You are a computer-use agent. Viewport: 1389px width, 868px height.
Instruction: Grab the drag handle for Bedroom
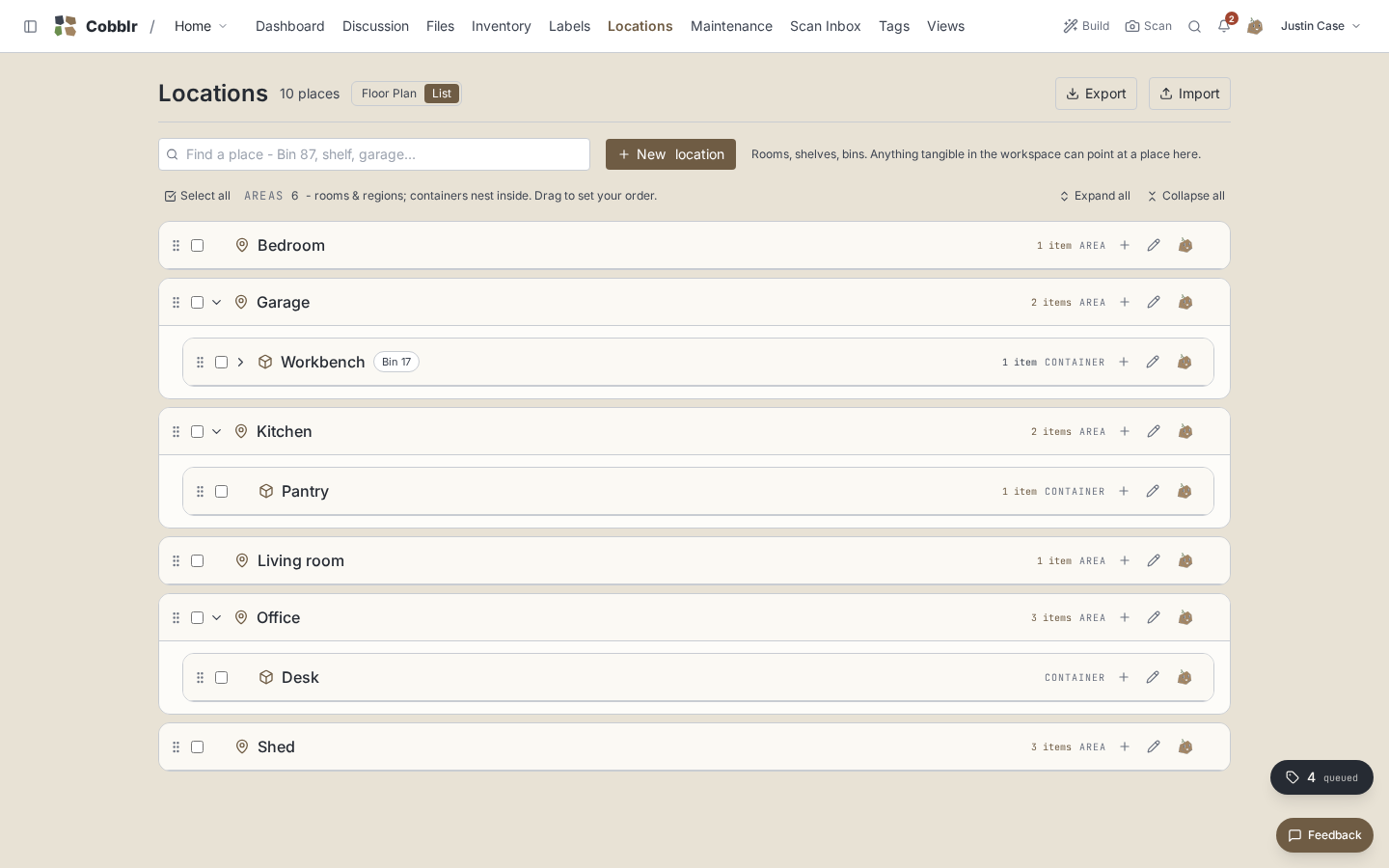click(x=176, y=245)
